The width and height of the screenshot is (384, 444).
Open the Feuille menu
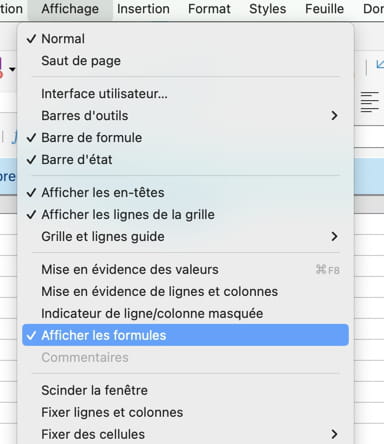[x=324, y=9]
